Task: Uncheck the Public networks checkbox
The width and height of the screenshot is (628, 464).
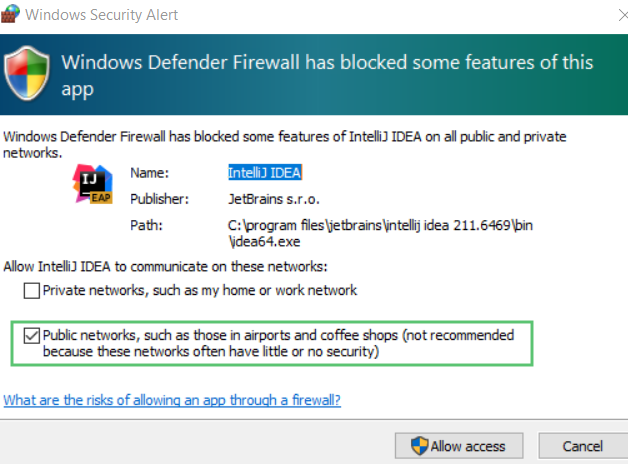Action: coord(32,336)
